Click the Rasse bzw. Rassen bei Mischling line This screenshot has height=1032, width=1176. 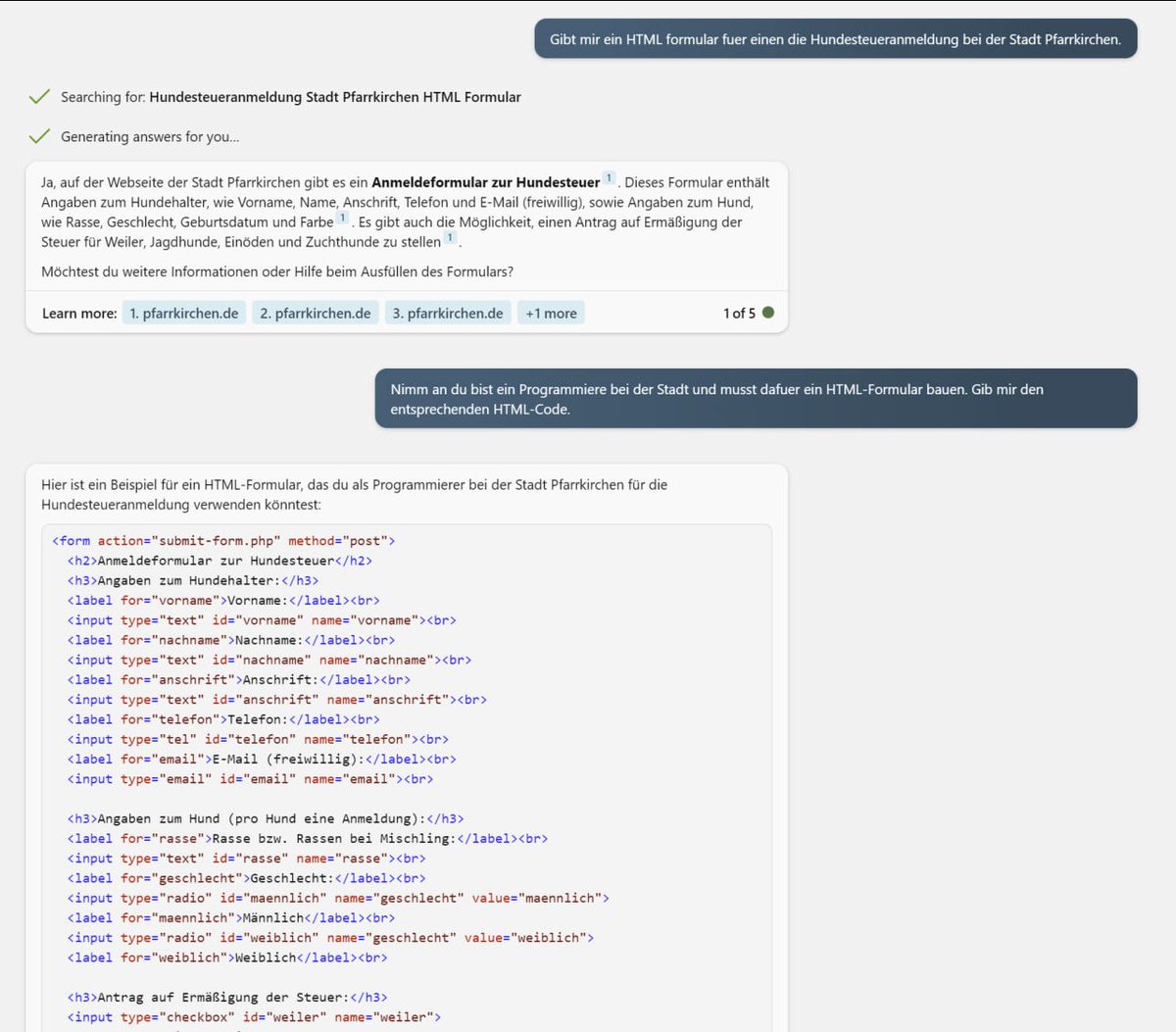(x=308, y=839)
